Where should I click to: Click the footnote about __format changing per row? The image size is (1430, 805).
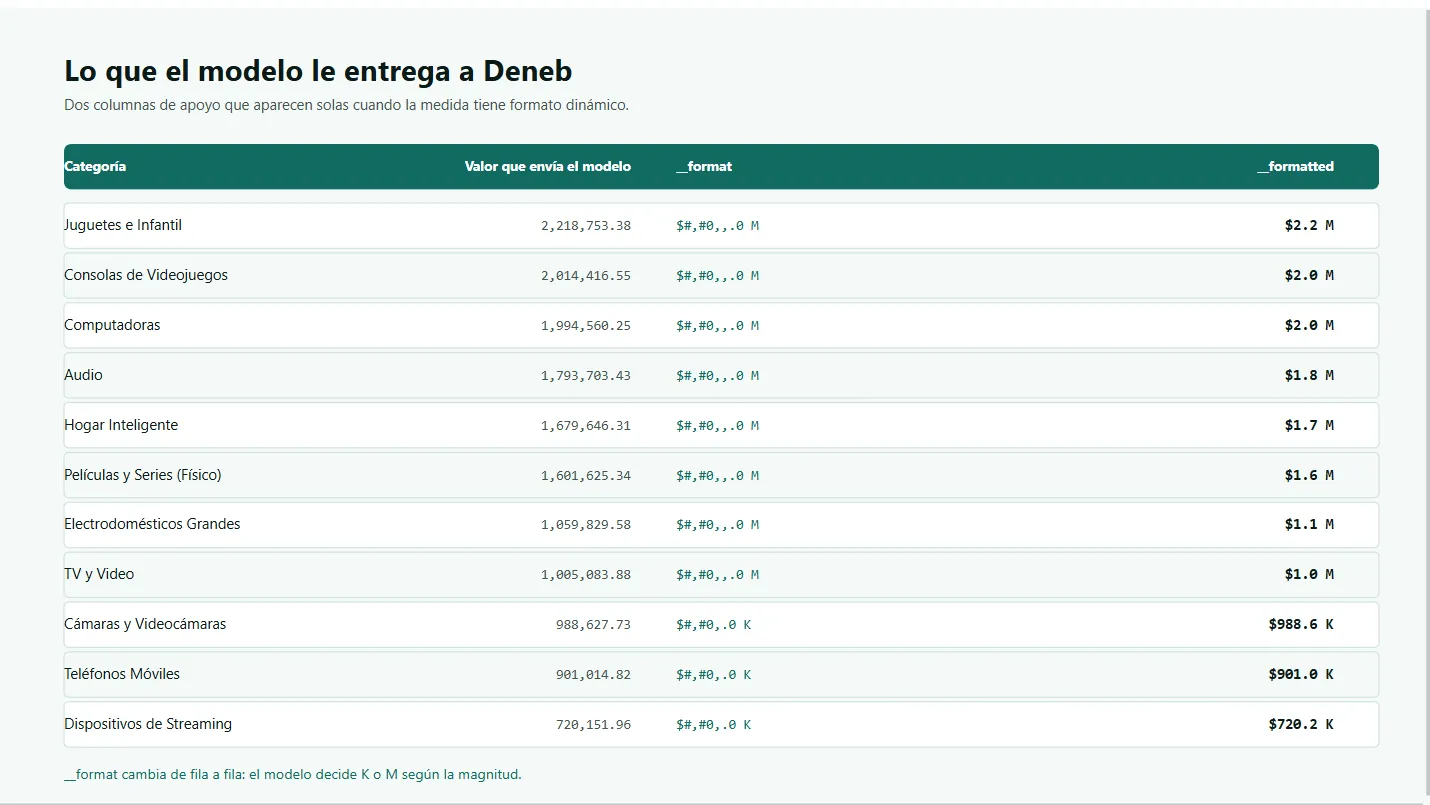(x=293, y=774)
